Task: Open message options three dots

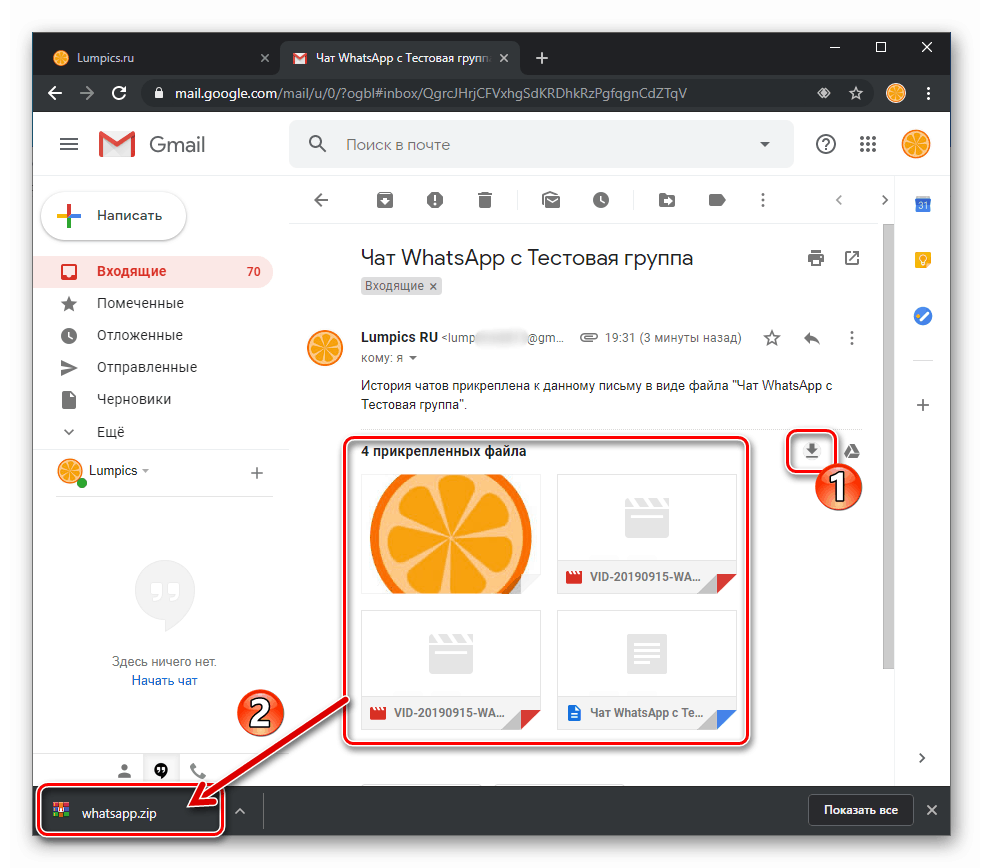Action: (851, 338)
